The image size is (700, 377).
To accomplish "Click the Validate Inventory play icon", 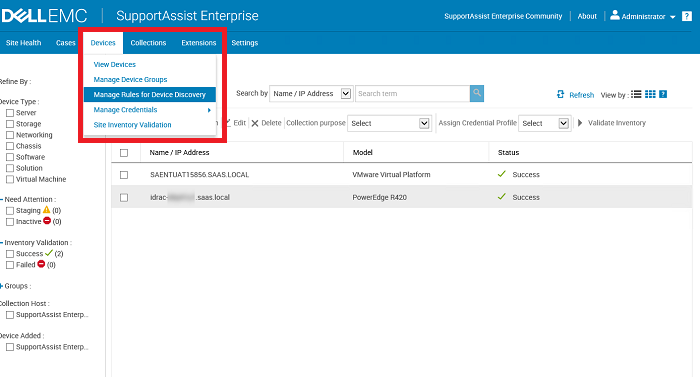I will click(580, 123).
